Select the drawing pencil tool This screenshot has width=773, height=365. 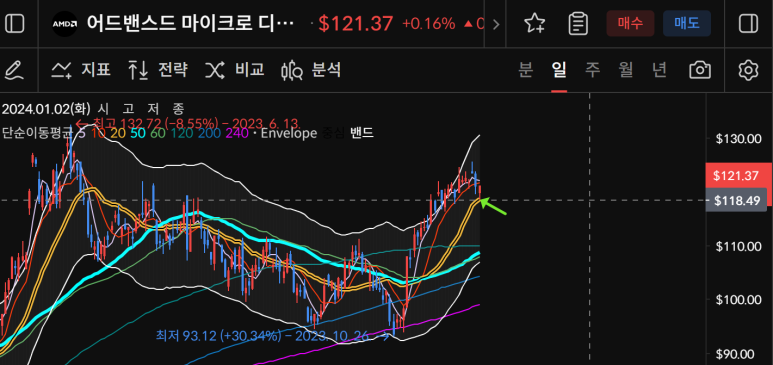pos(14,71)
